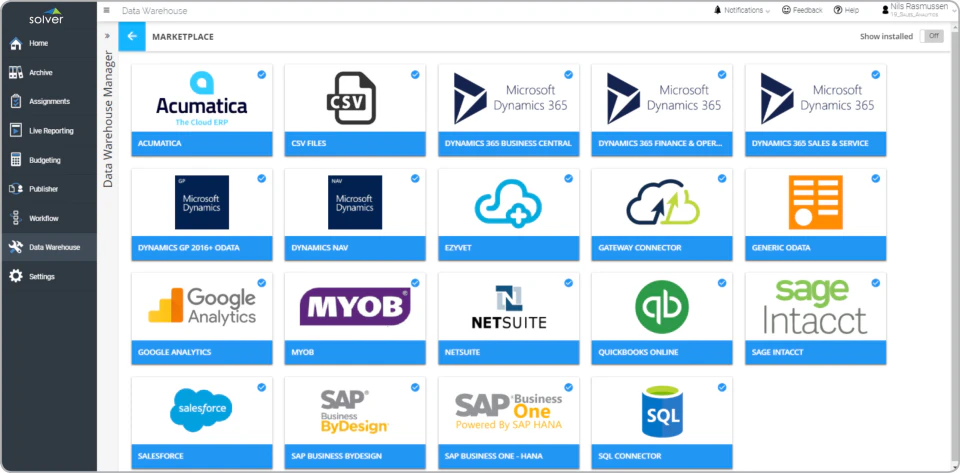Click the hamburger menu icon

coord(107,10)
